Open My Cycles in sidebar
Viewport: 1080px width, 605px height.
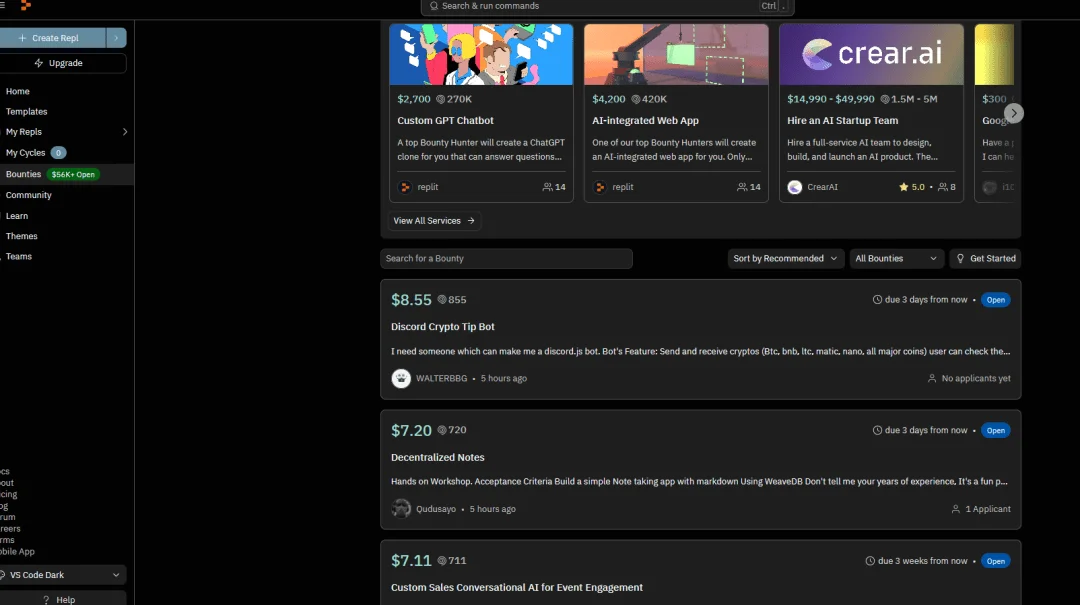point(25,153)
